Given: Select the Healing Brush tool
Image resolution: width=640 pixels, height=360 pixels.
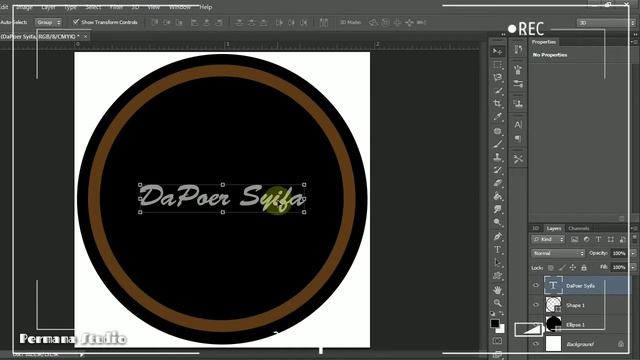Looking at the screenshot, I should [497, 131].
